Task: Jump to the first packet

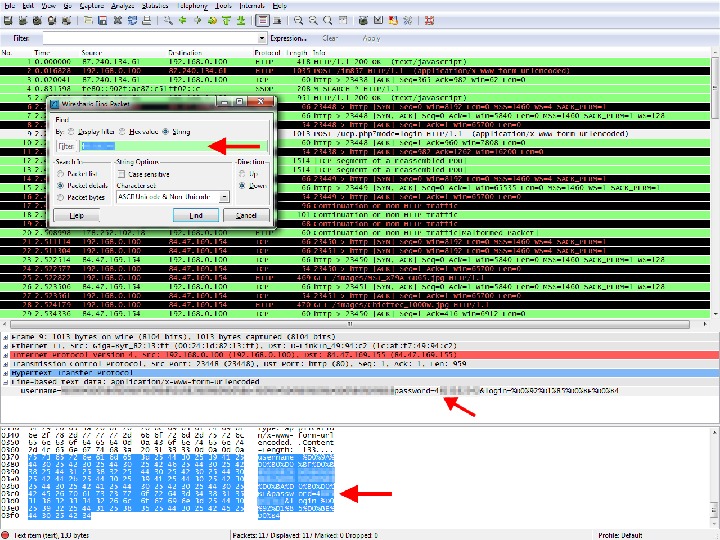Action: (x=226, y=21)
